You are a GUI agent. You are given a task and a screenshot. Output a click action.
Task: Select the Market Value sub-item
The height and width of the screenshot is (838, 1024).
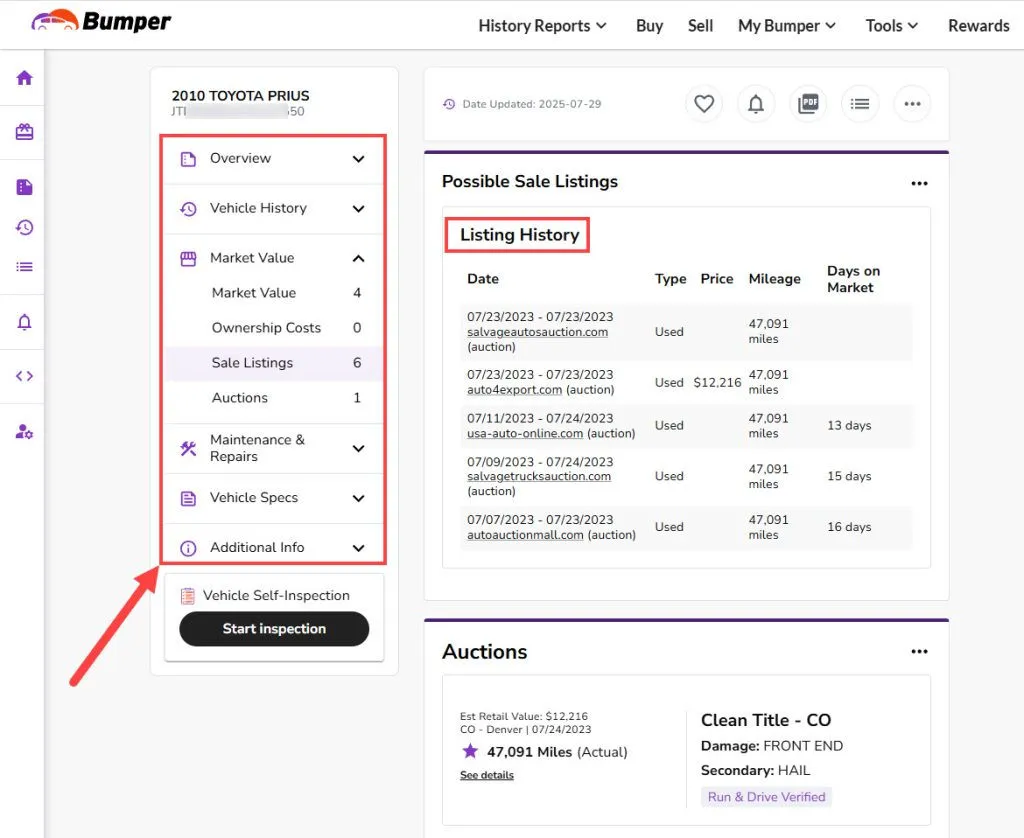(273, 293)
